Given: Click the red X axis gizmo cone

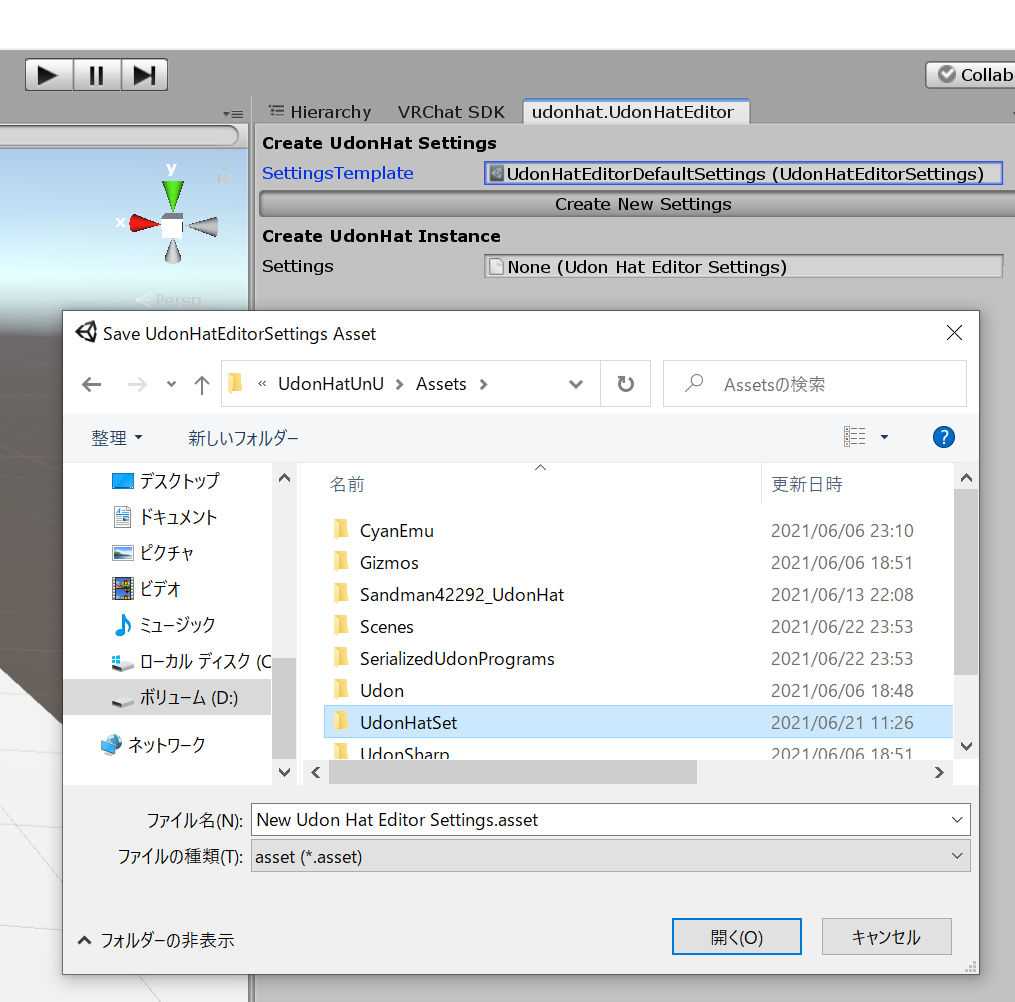Looking at the screenshot, I should click(144, 223).
